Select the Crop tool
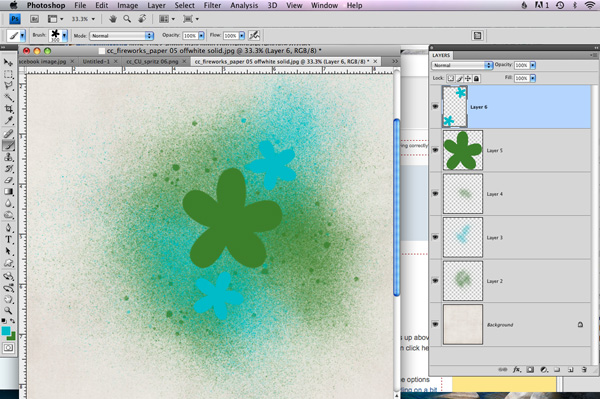This screenshot has height=399, width=600. tap(8, 109)
